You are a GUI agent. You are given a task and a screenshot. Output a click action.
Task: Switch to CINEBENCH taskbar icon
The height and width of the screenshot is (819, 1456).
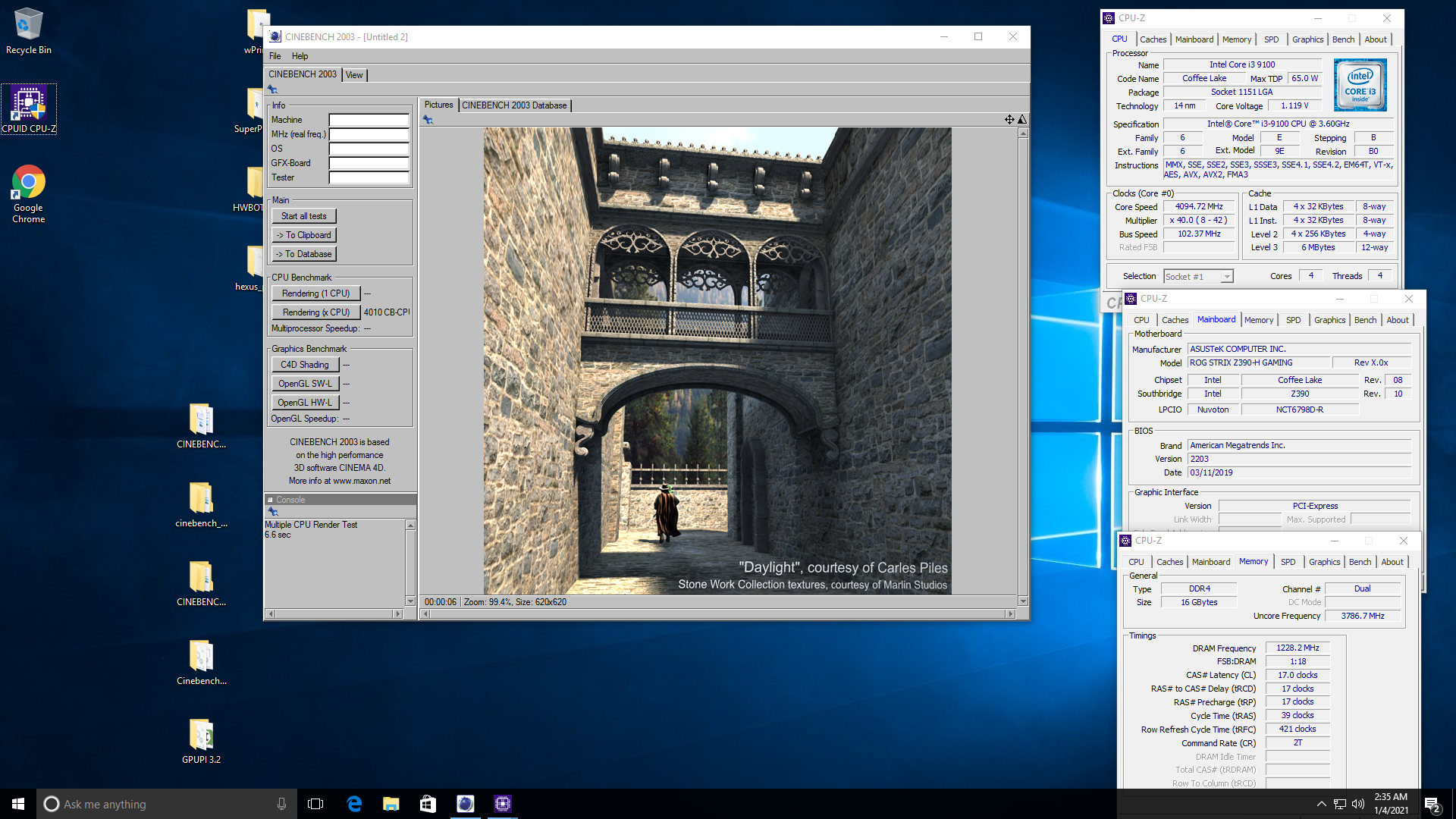466,804
